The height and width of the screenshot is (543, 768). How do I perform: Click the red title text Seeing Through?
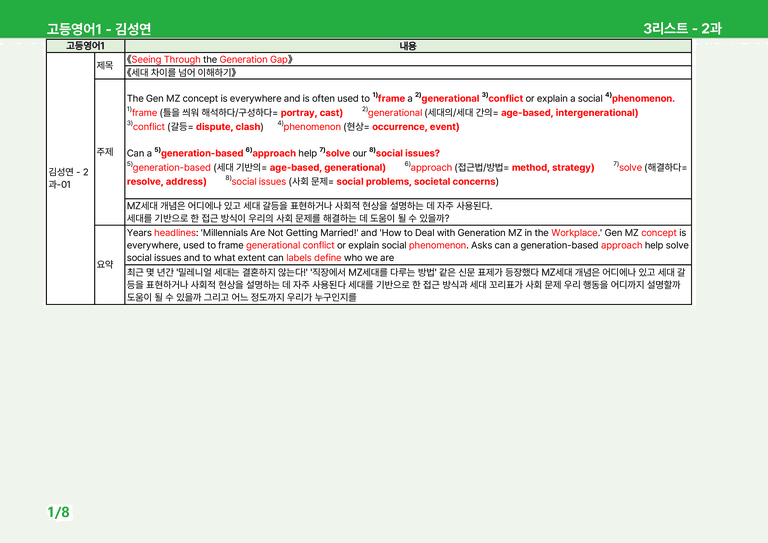(166, 59)
